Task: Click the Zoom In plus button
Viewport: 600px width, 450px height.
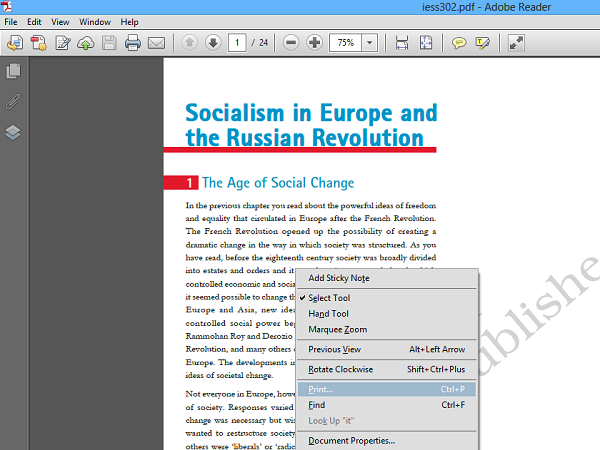Action: [315, 43]
